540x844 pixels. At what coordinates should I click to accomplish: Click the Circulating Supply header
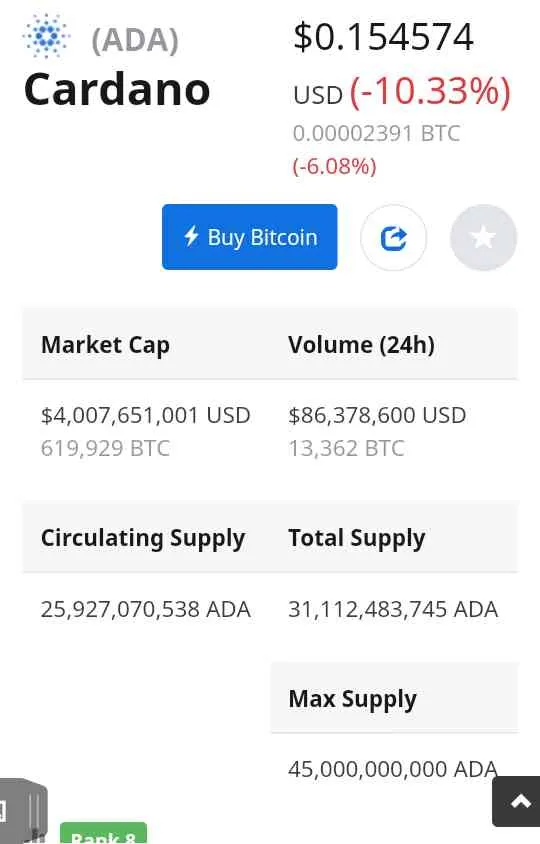(x=143, y=538)
